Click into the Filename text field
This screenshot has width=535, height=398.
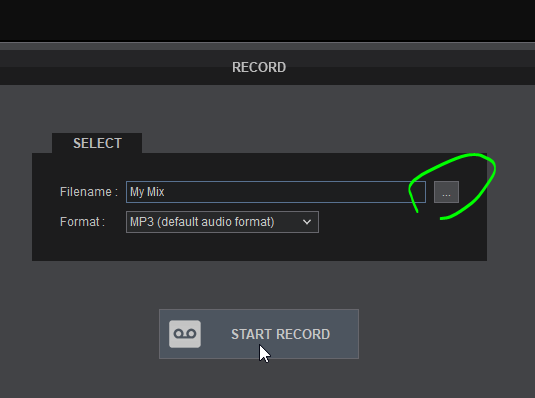276,192
